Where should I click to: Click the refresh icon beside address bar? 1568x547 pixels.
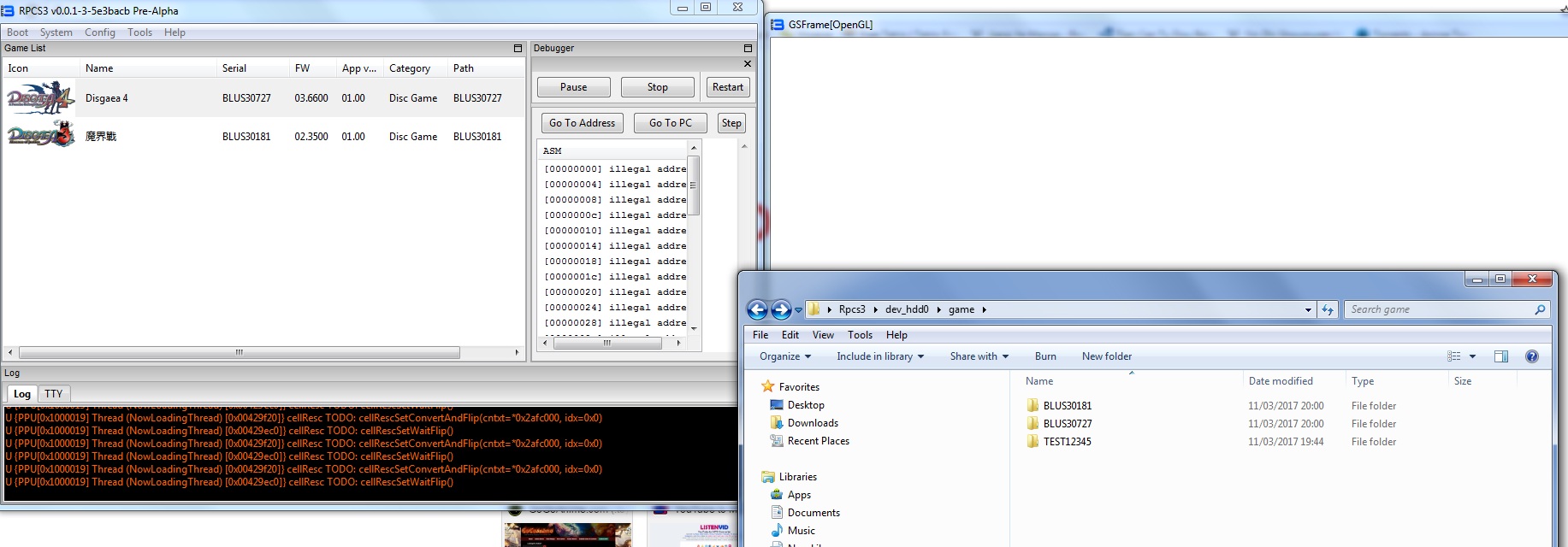[1328, 309]
